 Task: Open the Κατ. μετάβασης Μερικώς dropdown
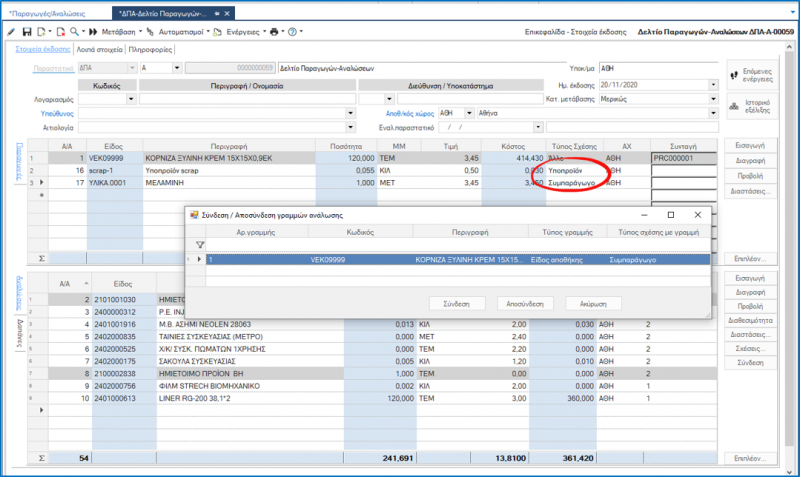coord(713,99)
